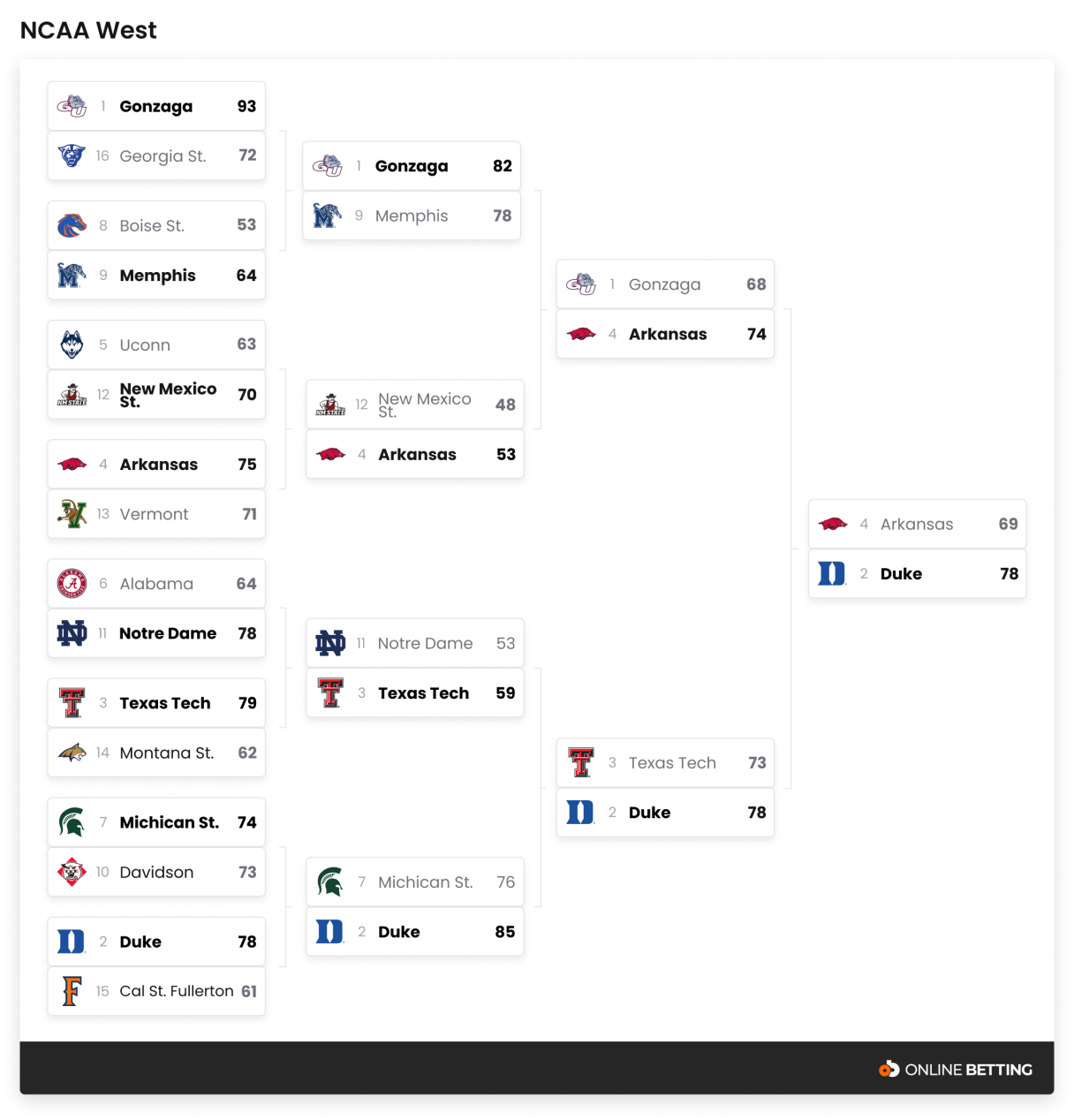Click the Montana St. bobcat logo
This screenshot has height=1120, width=1074.
pos(72,753)
